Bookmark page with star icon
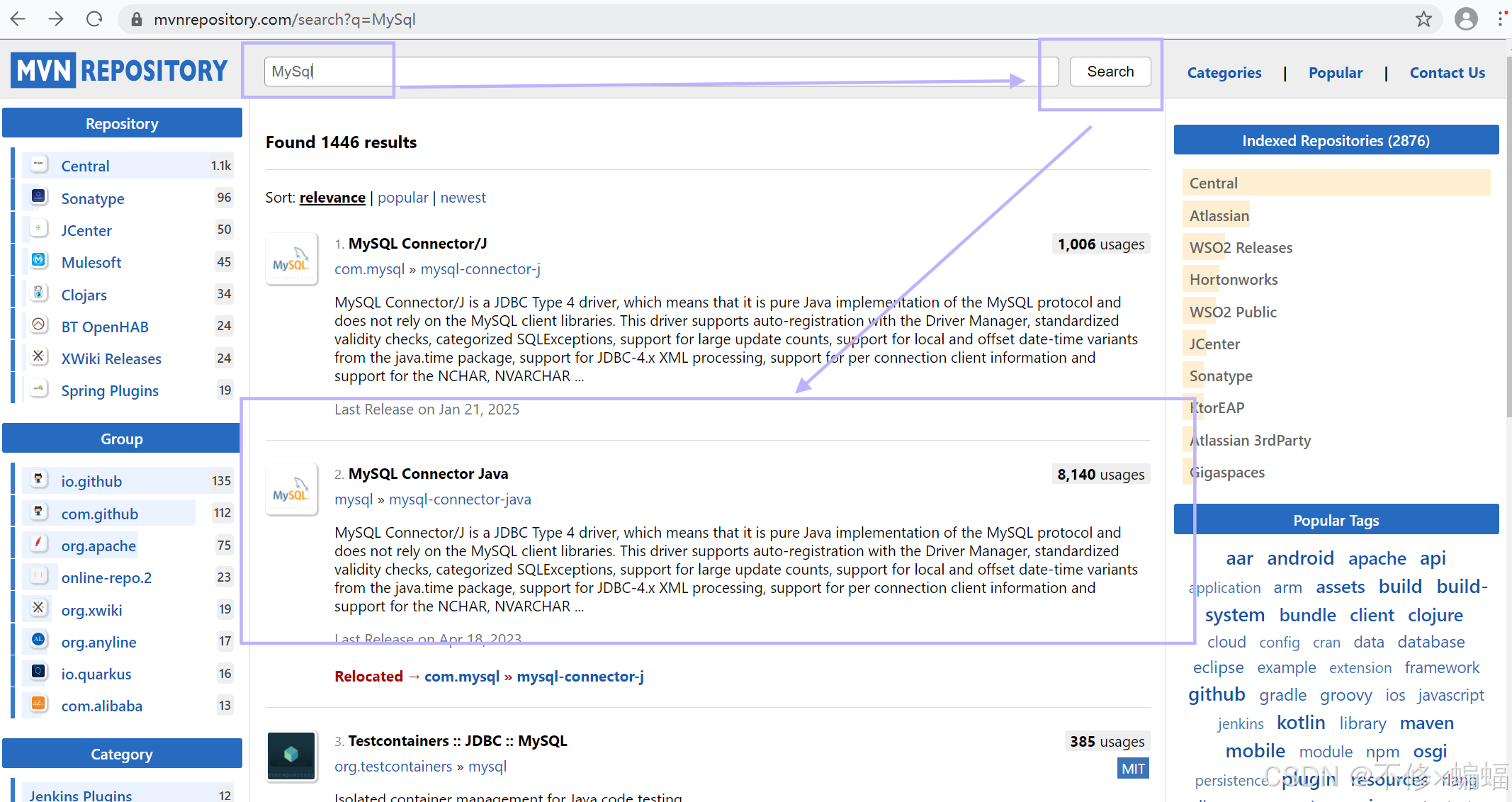This screenshot has height=802, width=1512. (1423, 19)
